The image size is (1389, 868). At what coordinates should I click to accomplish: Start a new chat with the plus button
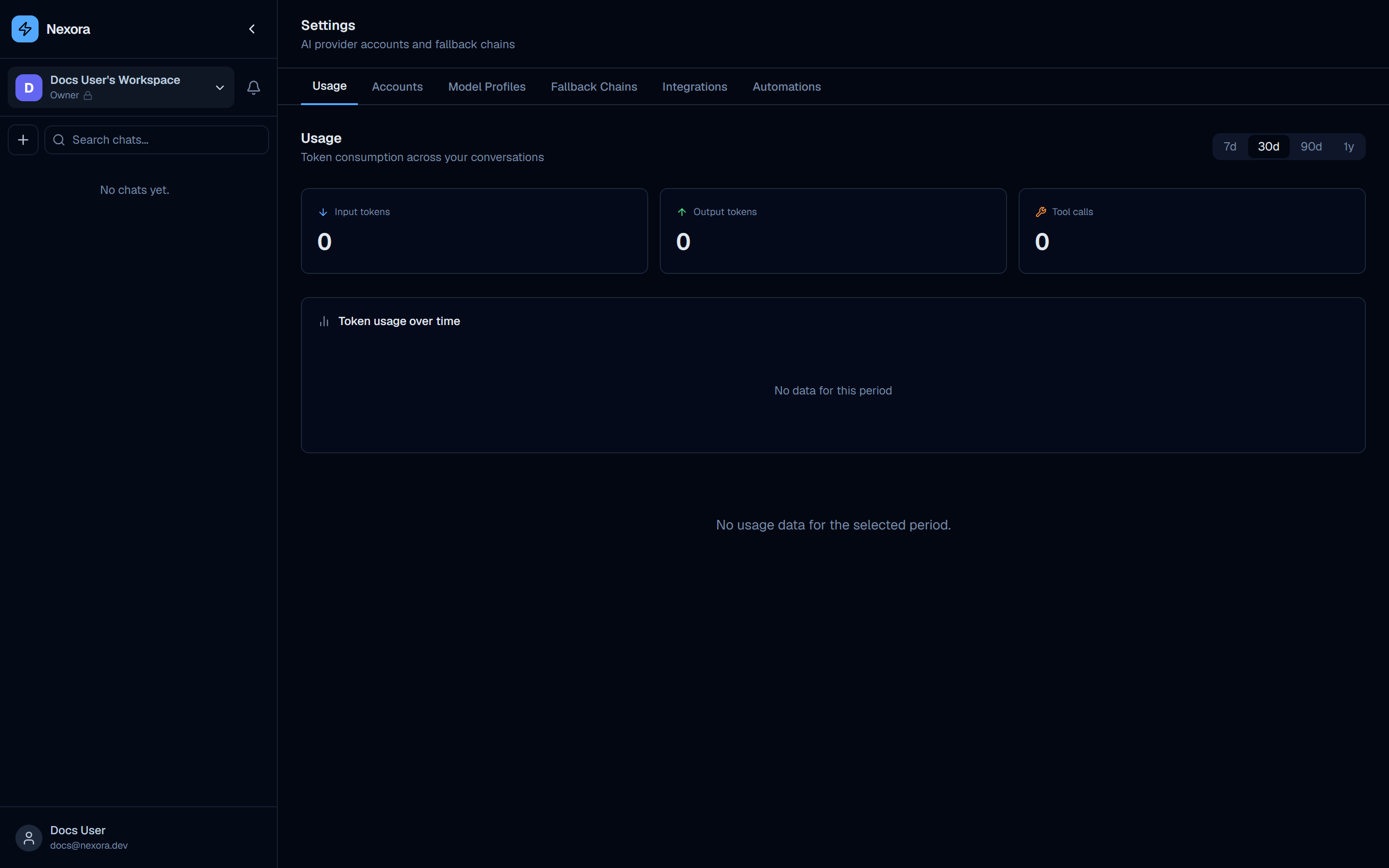click(x=23, y=140)
